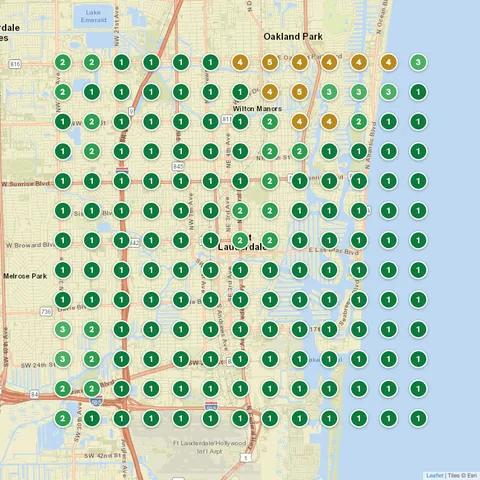Click the 1 marker on the Seabreeze Blvd label
This screenshot has width=480, height=480.
359,300
